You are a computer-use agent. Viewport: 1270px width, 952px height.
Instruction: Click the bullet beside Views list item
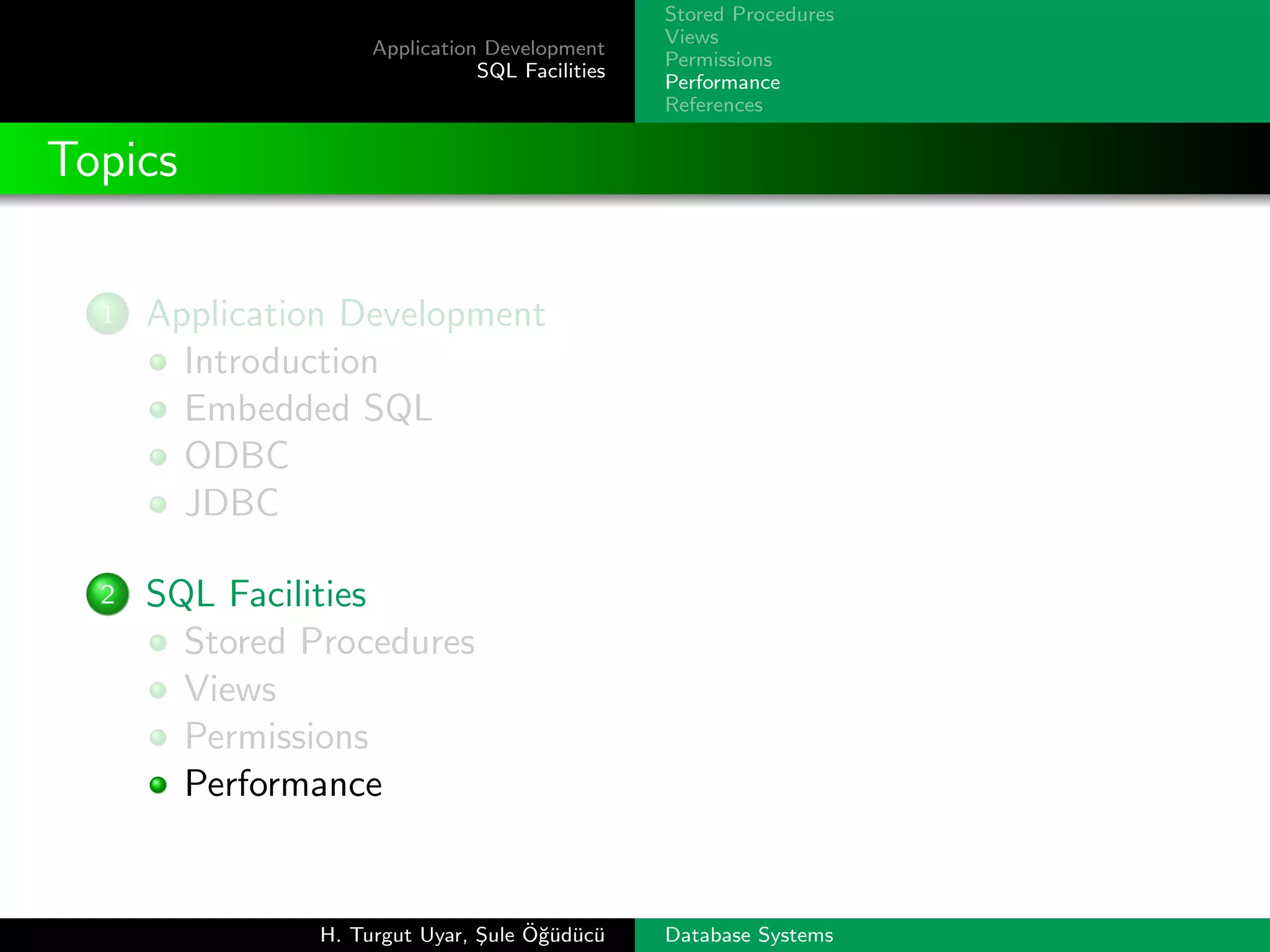158,690
